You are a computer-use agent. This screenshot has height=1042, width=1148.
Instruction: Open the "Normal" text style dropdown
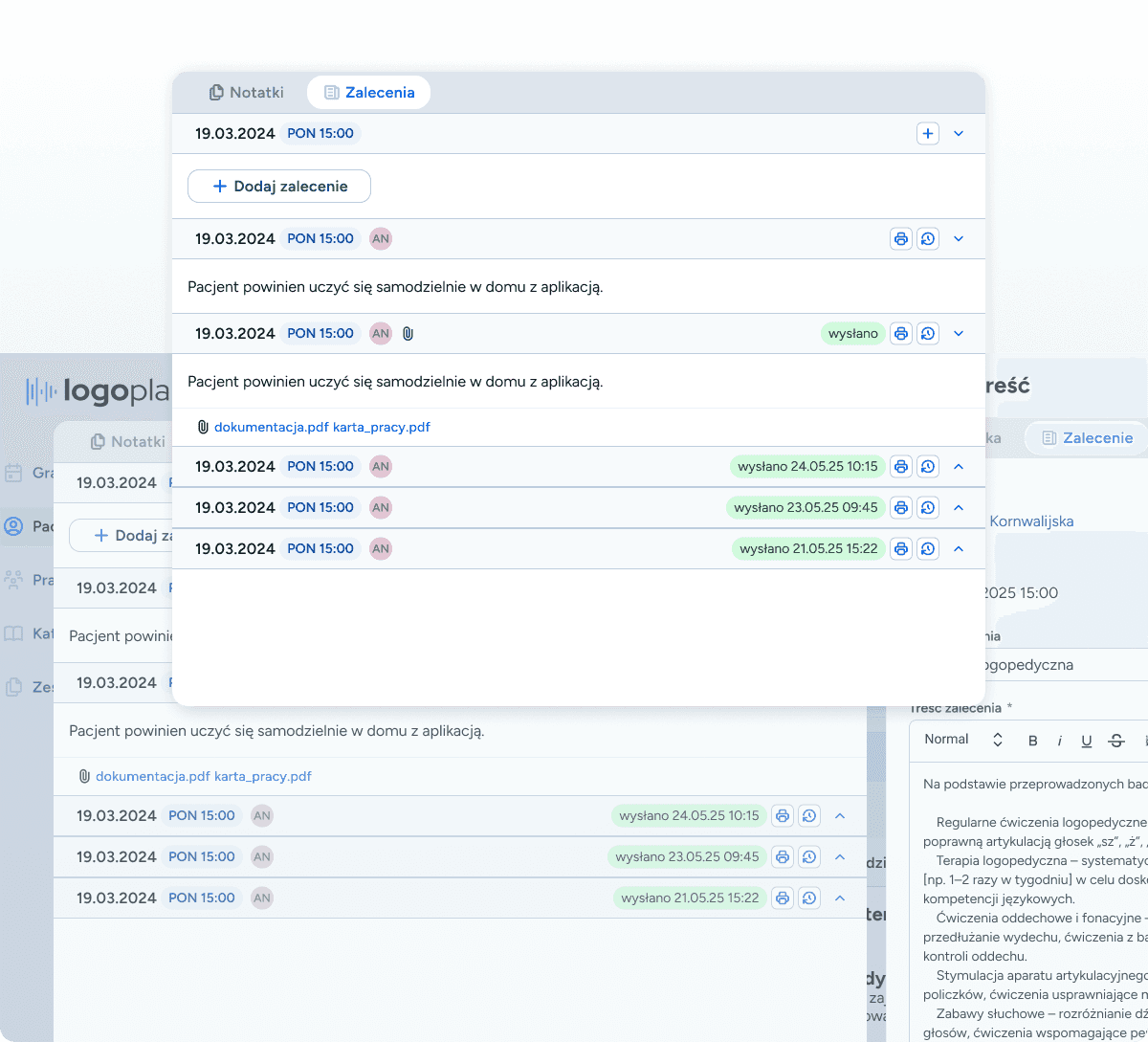(x=962, y=740)
